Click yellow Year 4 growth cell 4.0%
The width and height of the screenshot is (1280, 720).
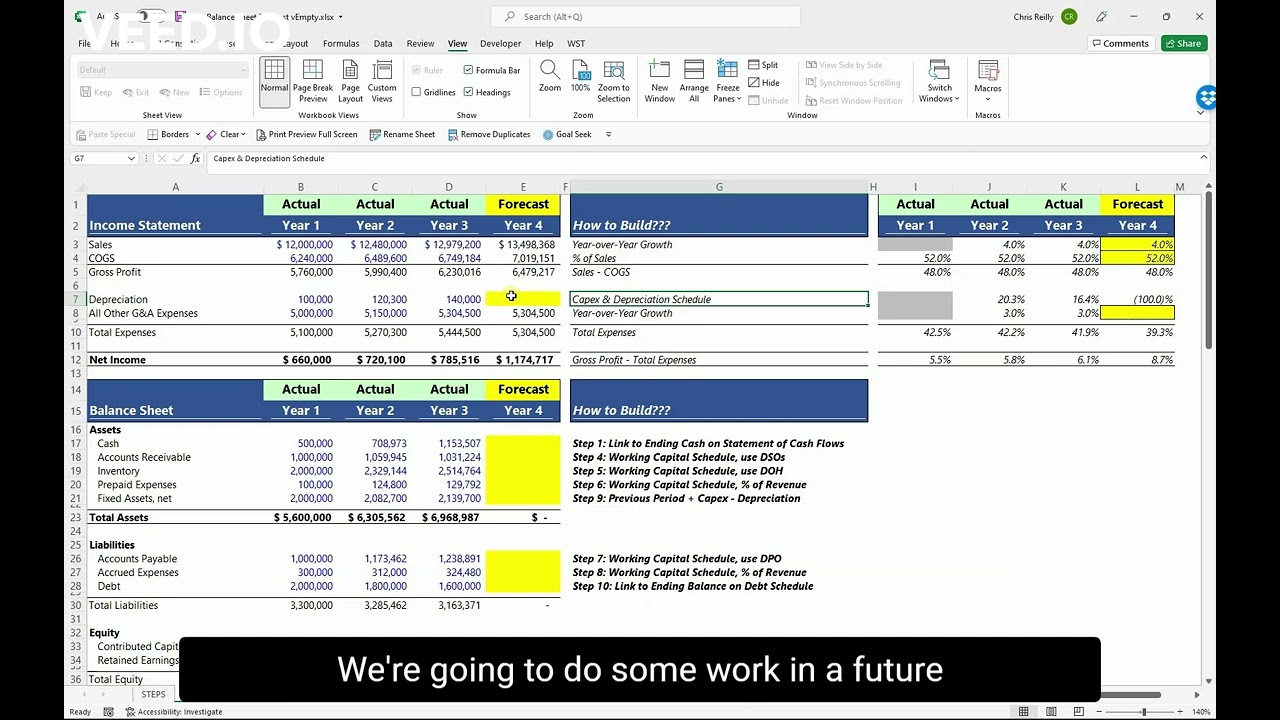(x=1138, y=245)
